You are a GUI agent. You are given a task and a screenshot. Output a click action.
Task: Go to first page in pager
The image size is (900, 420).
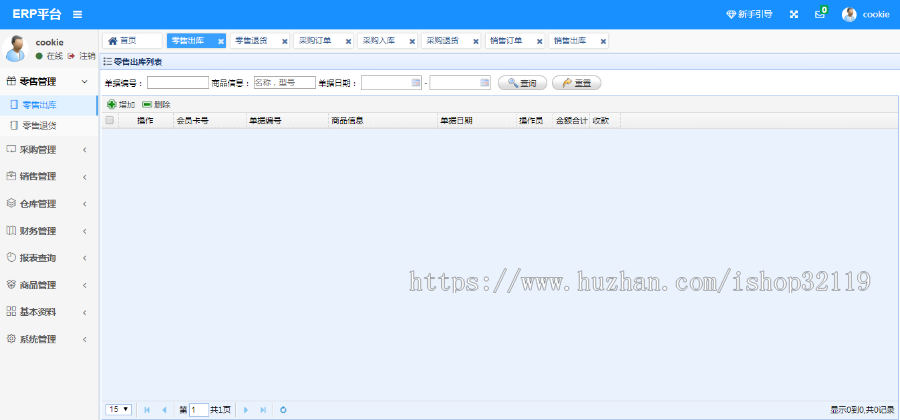click(x=147, y=410)
